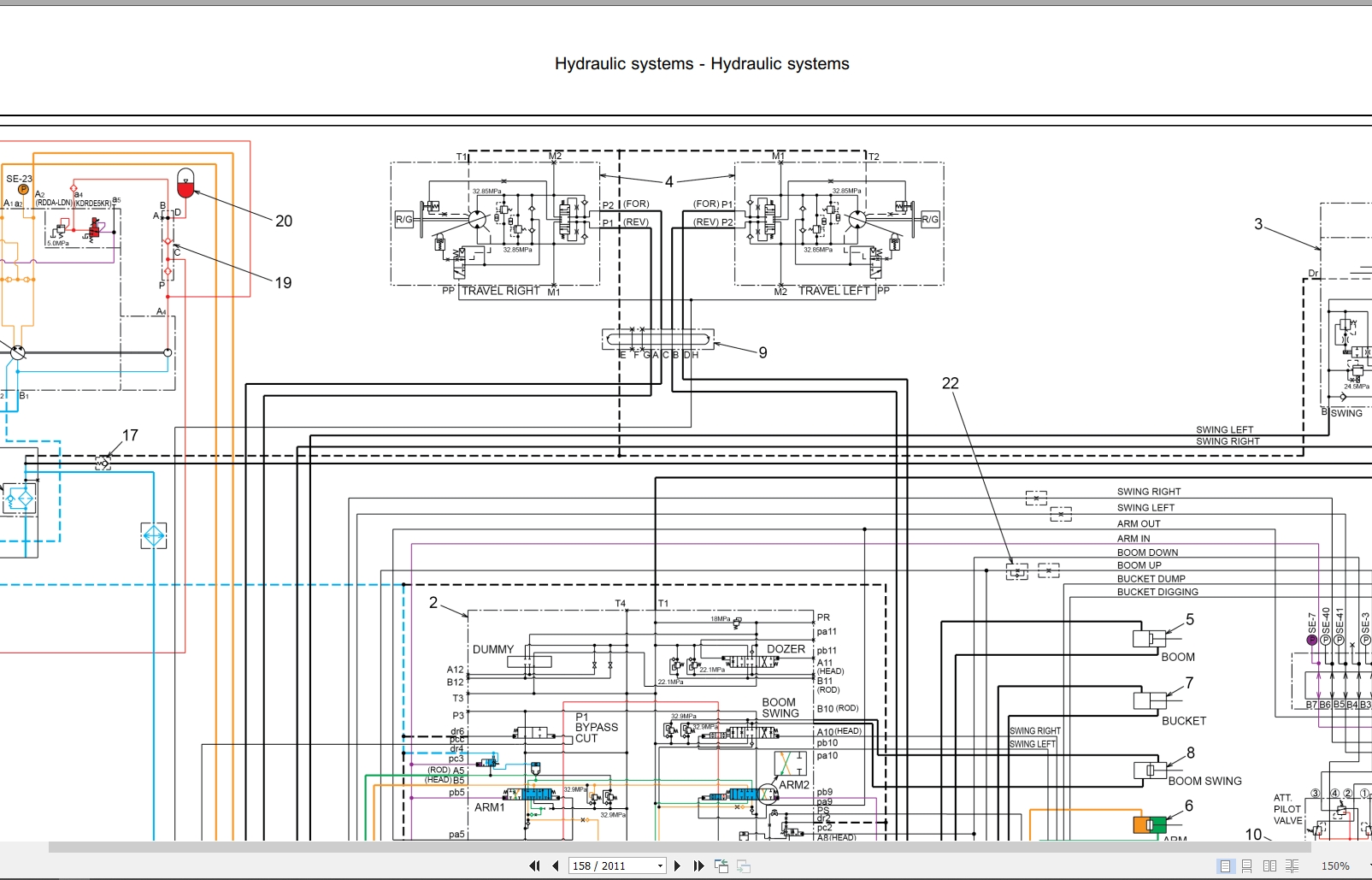This screenshot has width=1372, height=880.
Task: Click the 150% zoom level
Action: click(x=1335, y=866)
